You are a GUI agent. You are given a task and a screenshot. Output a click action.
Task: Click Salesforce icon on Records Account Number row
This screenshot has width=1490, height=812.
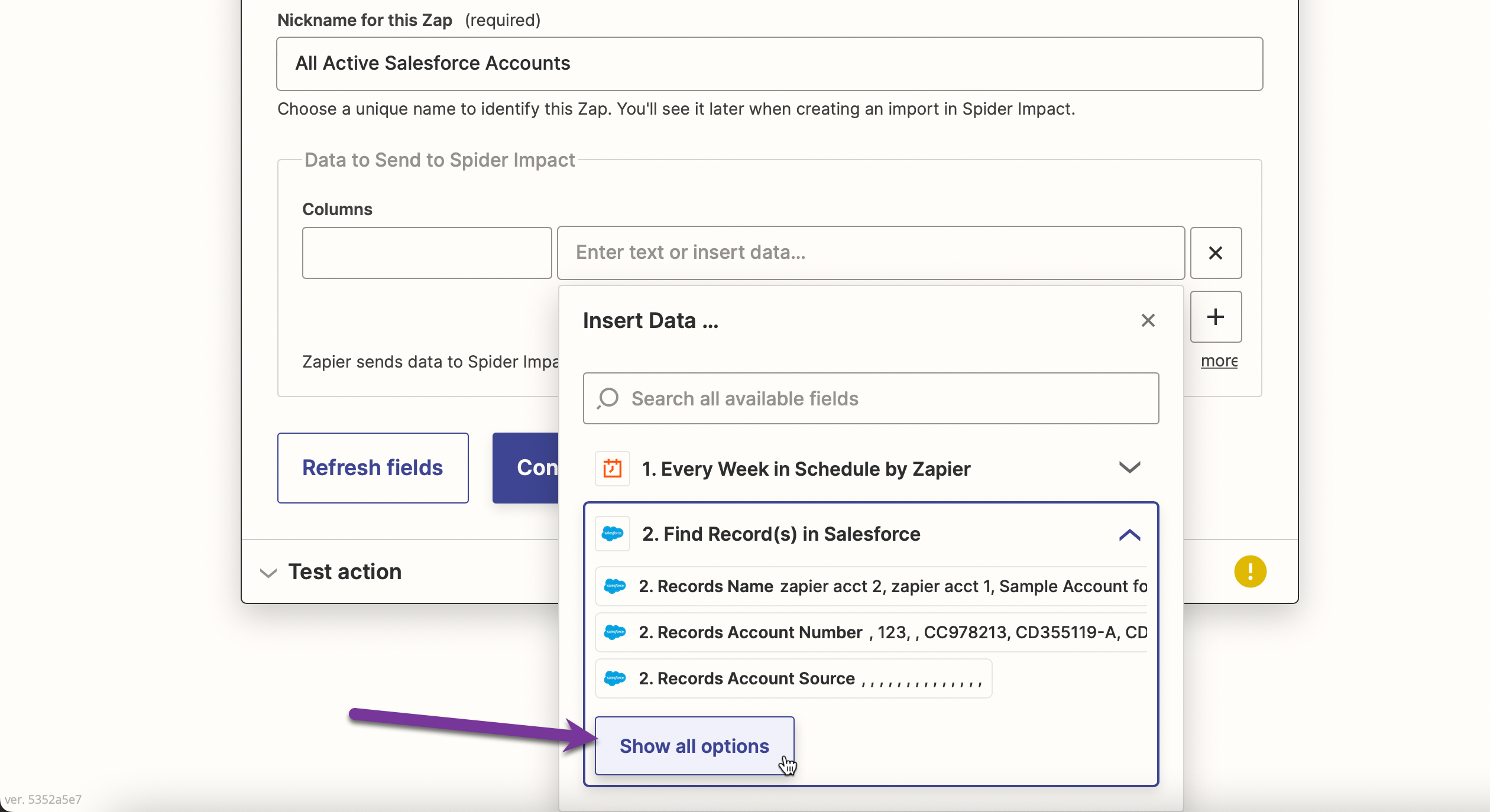click(615, 632)
